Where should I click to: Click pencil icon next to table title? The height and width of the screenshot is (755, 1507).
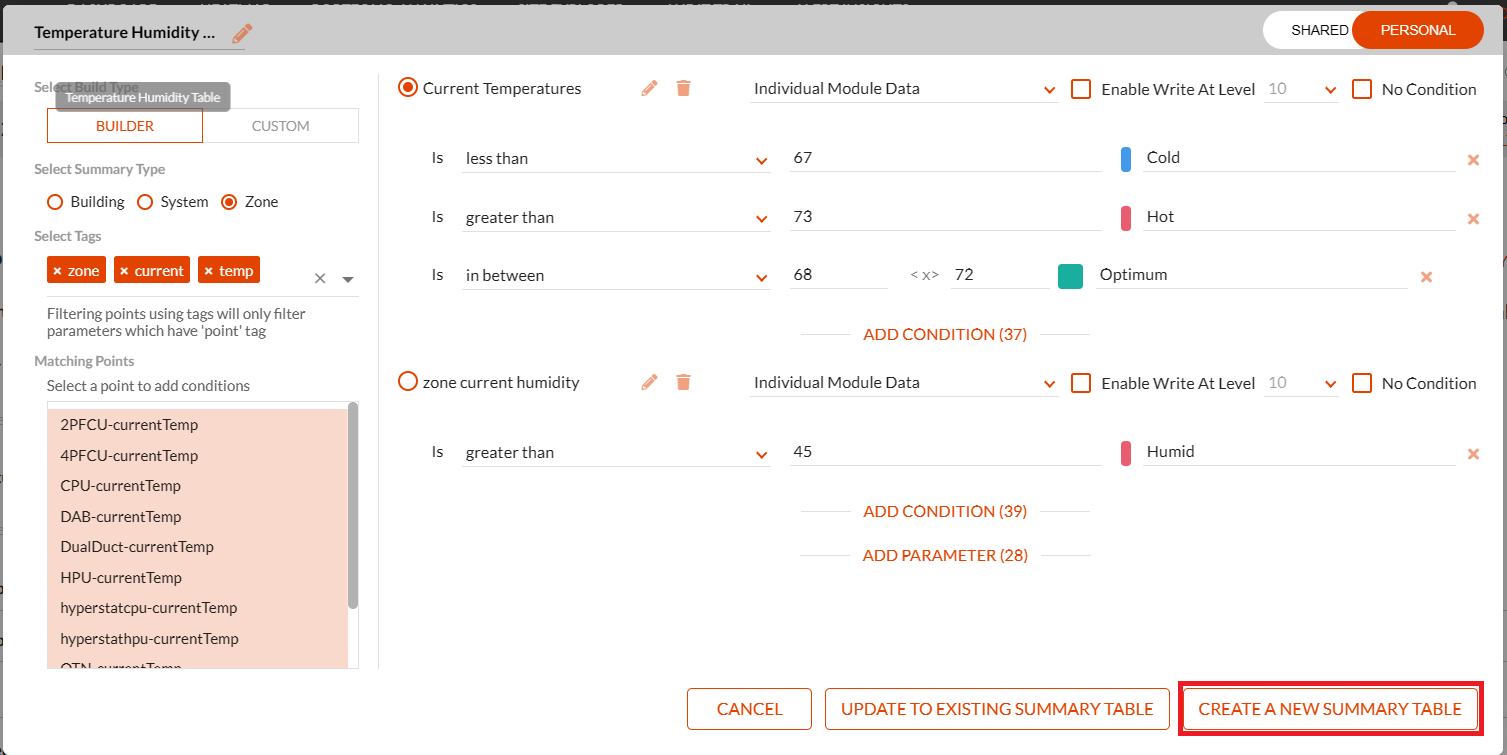242,34
